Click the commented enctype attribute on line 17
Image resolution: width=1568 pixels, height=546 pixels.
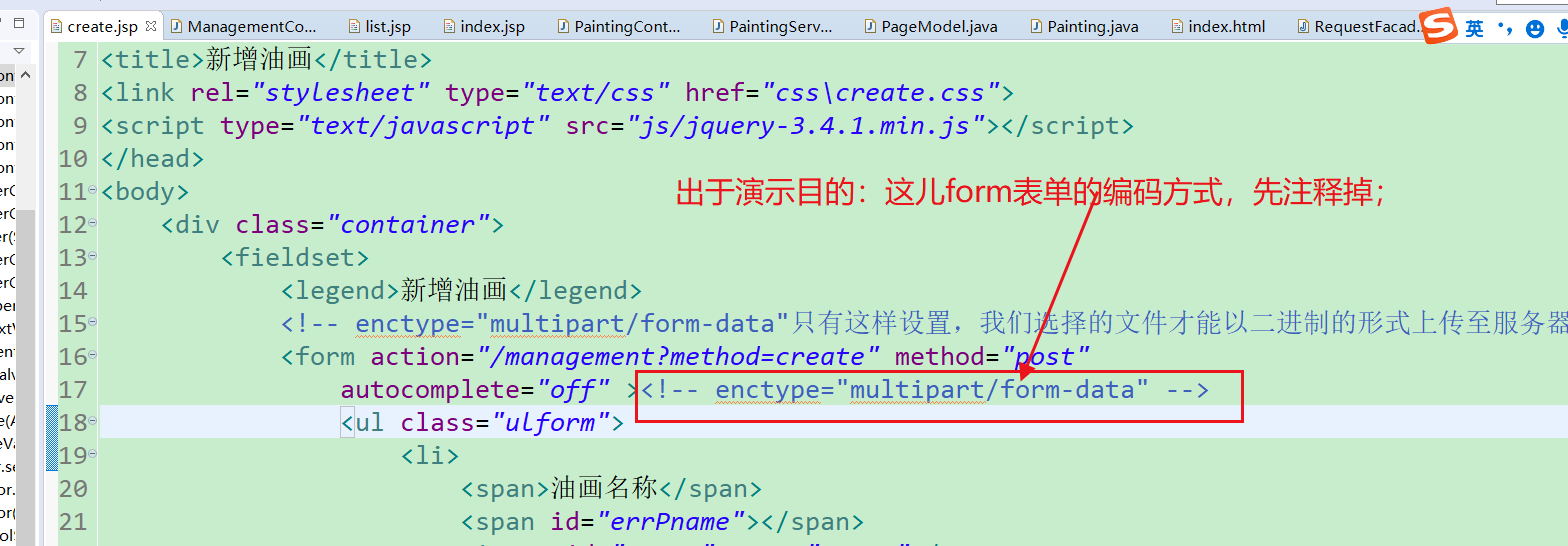pos(932,390)
